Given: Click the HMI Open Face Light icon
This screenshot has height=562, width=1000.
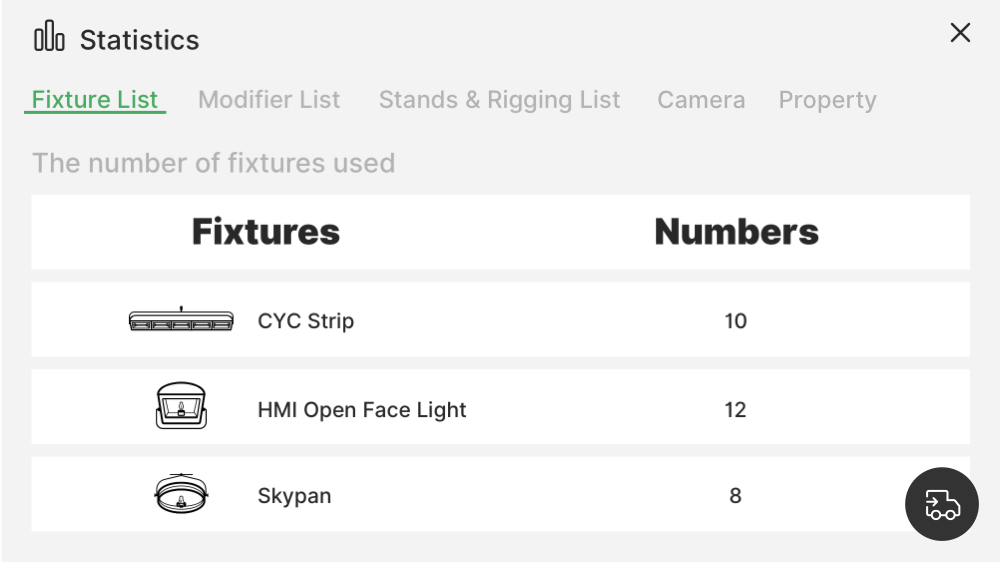Looking at the screenshot, I should [x=181, y=407].
